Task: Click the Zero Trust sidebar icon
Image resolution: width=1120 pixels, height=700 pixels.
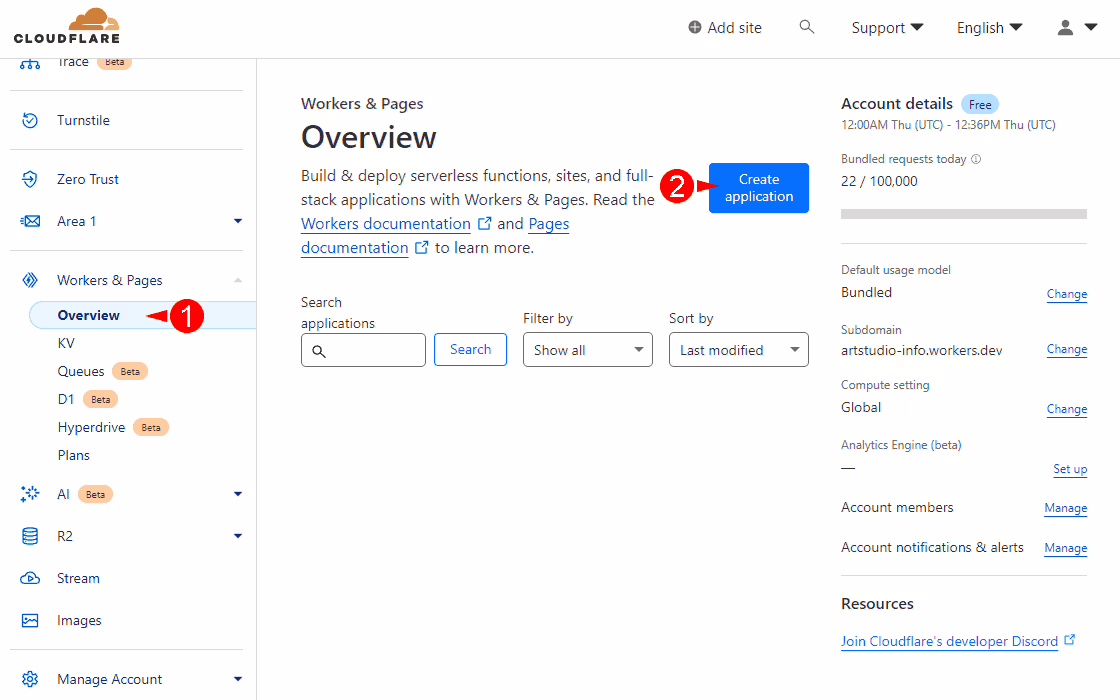Action: click(30, 179)
